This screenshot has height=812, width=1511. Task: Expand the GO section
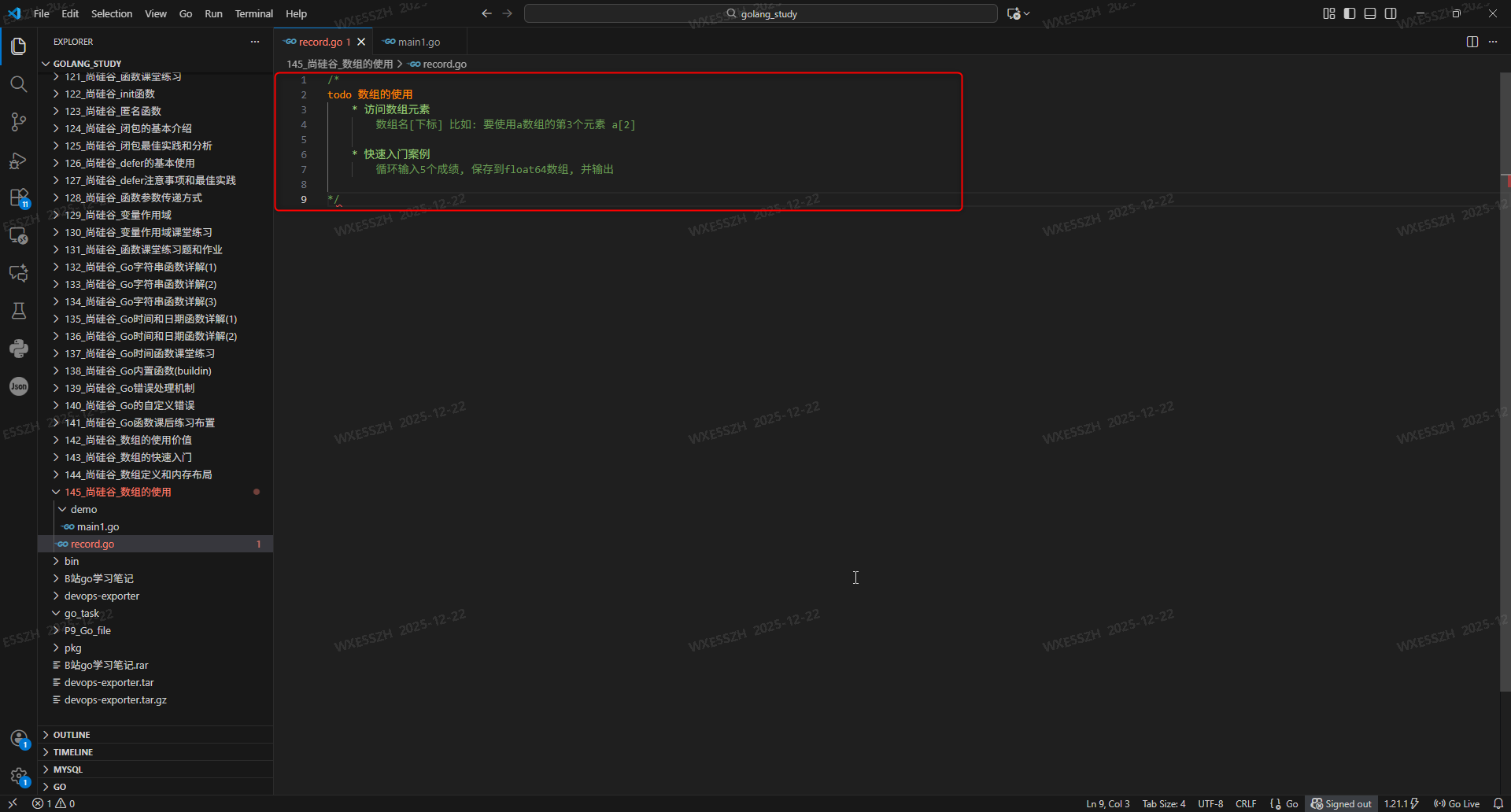[x=156, y=787]
